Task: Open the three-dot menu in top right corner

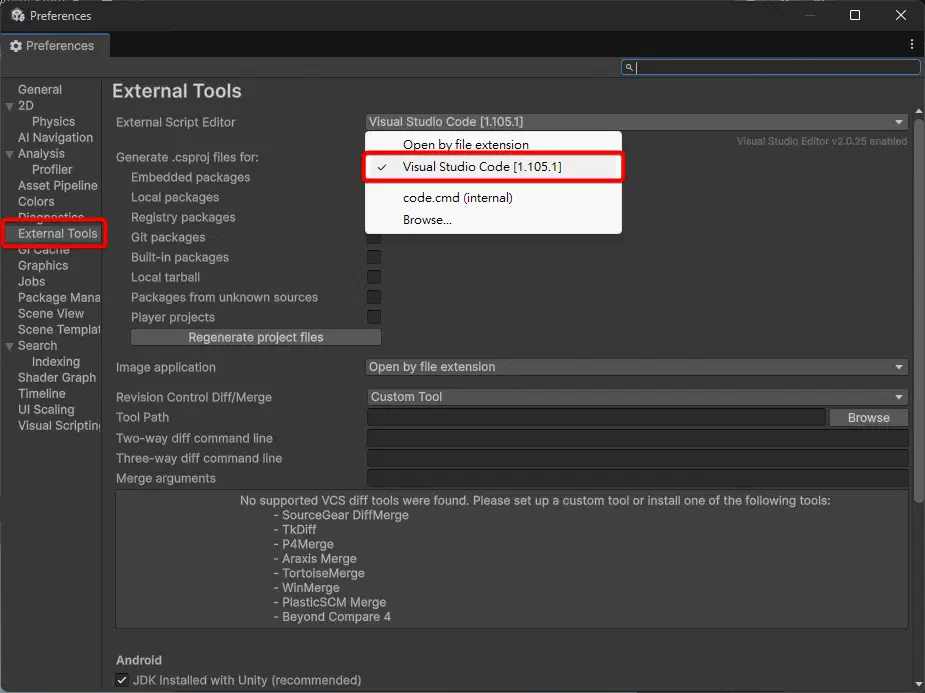Action: pos(911,45)
